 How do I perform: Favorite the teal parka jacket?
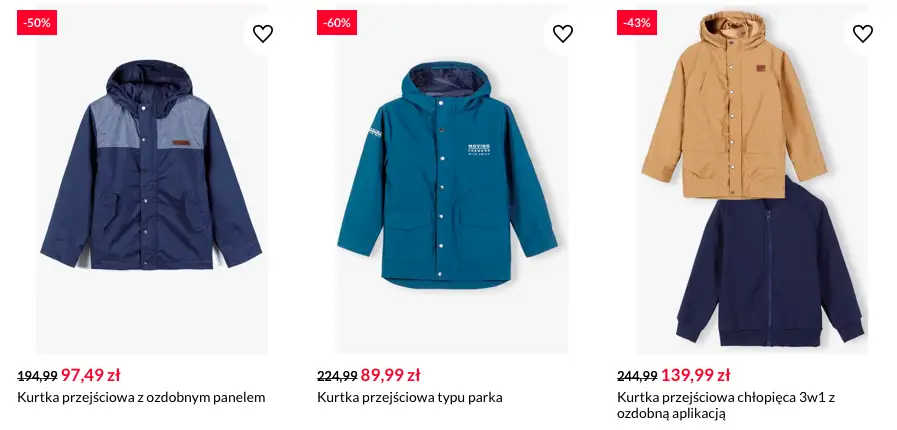tap(563, 34)
